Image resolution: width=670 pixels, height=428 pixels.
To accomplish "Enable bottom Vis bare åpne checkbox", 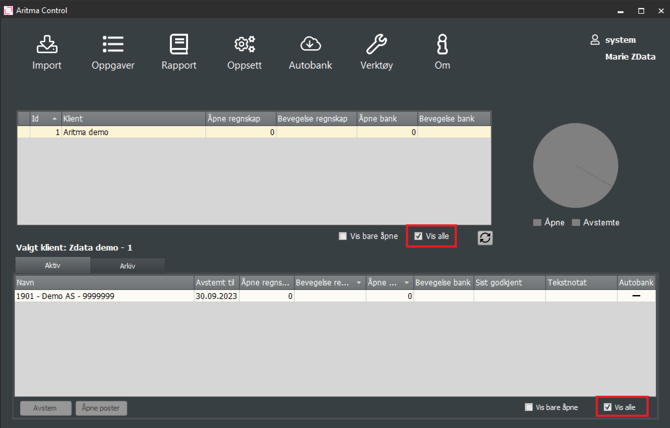I will pos(529,408).
